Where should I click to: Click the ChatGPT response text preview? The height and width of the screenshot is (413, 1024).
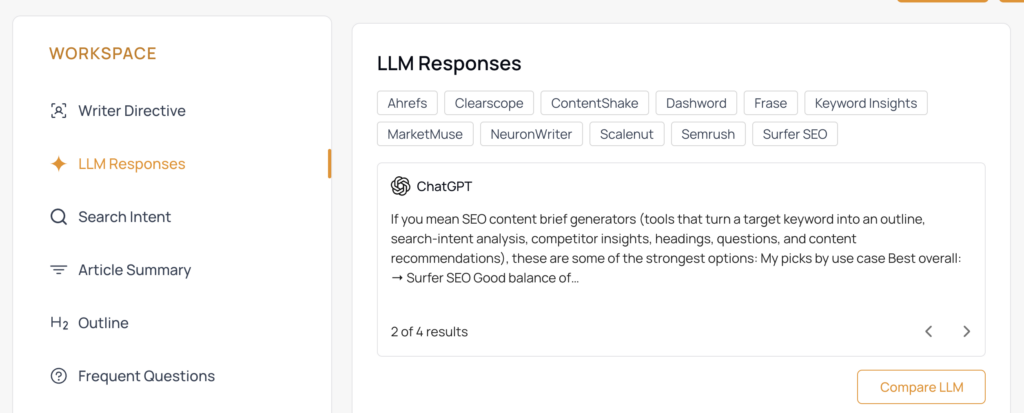[679, 248]
